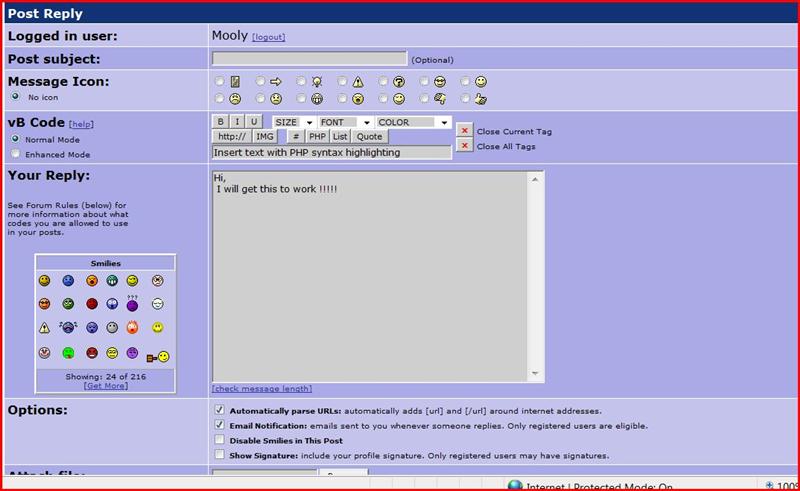800x491 pixels.
Task: Insert the gray face smilie
Action: click(112, 328)
